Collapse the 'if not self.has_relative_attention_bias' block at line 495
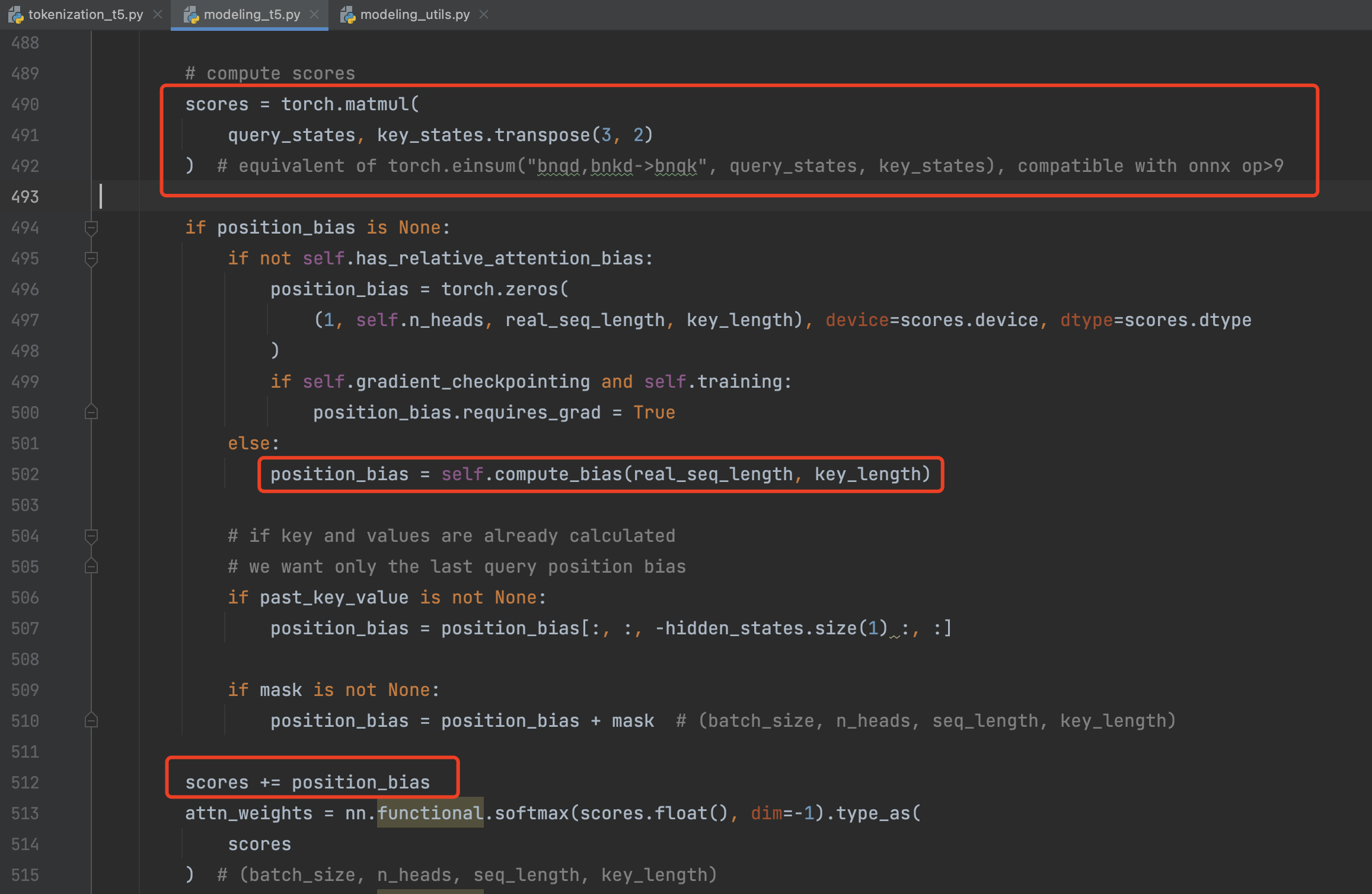The height and width of the screenshot is (894, 1372). click(91, 258)
